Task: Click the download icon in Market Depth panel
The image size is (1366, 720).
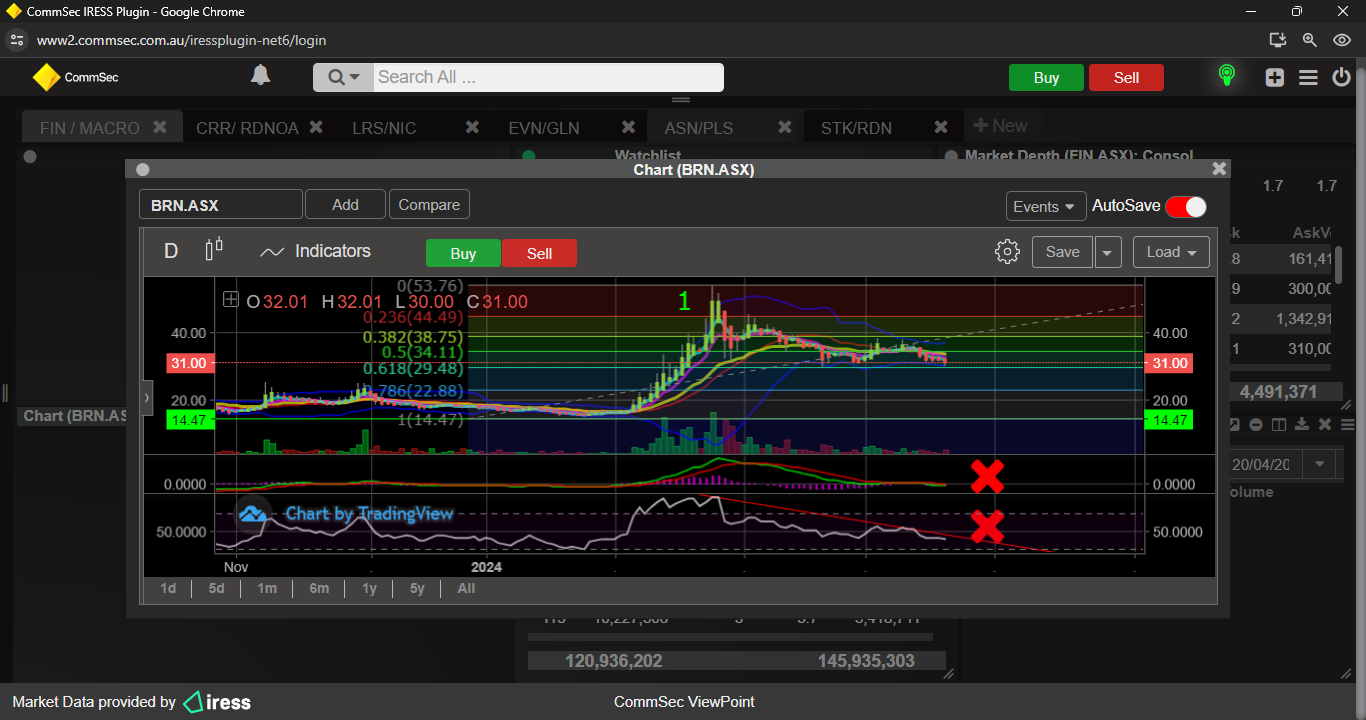Action: (1302, 425)
